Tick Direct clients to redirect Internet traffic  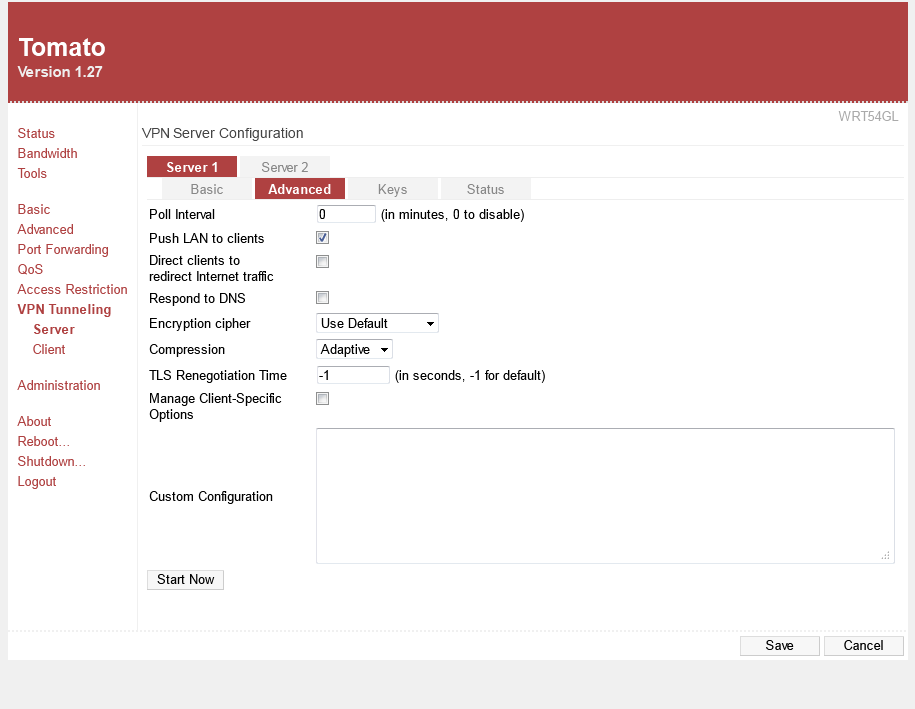pyautogui.click(x=322, y=262)
